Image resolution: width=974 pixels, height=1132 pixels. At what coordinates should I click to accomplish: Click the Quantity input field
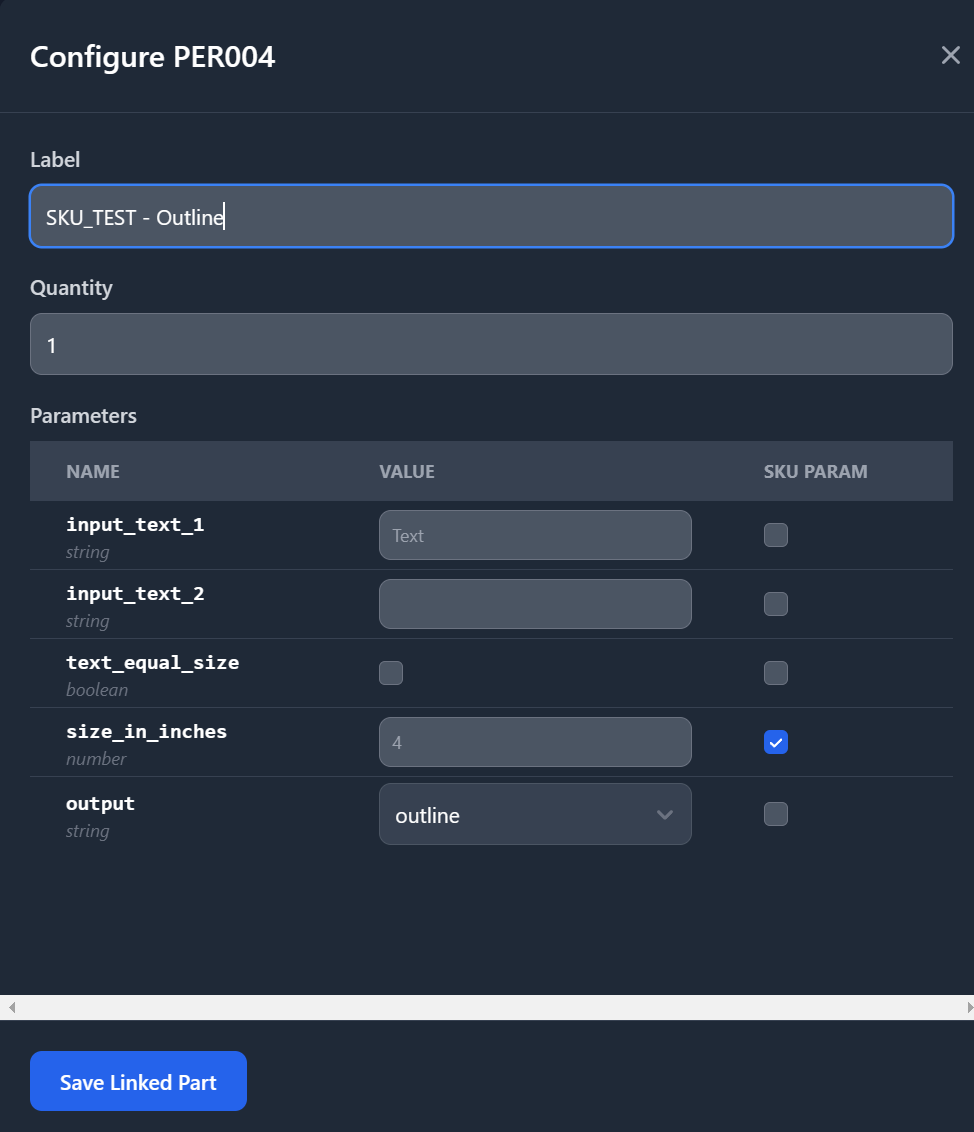pos(492,344)
